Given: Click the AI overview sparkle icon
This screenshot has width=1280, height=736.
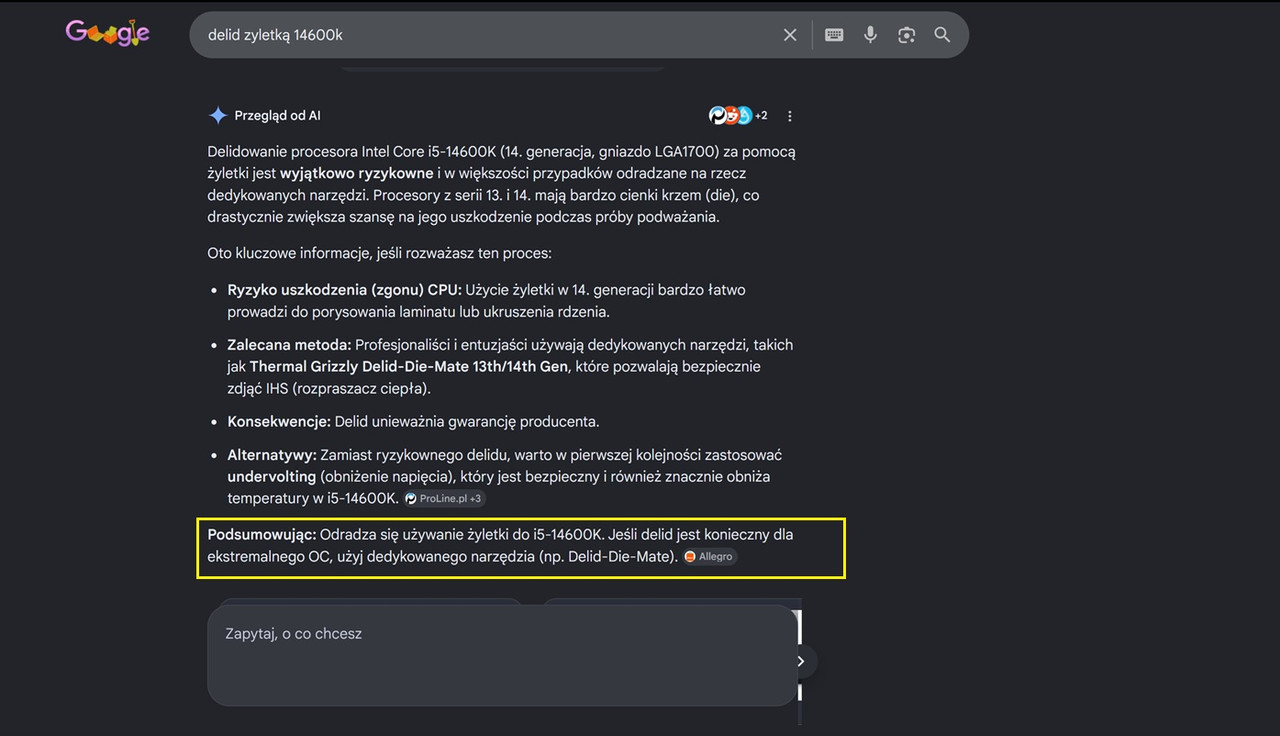Looking at the screenshot, I should tap(218, 115).
